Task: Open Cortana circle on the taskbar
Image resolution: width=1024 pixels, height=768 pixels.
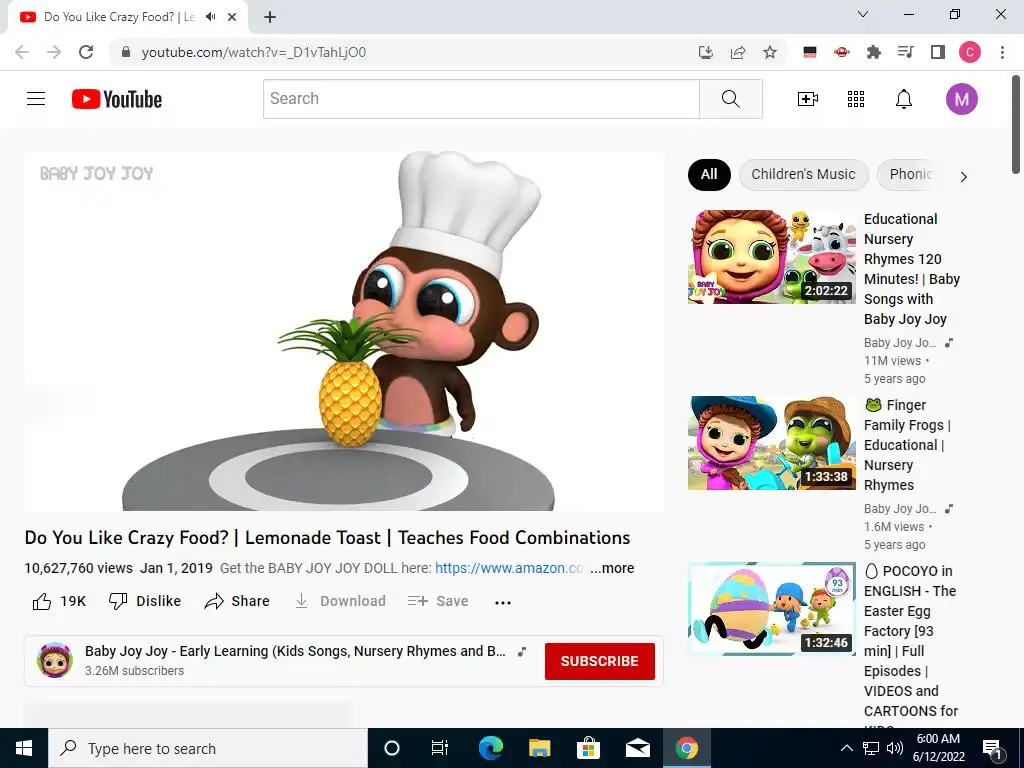Action: [x=392, y=748]
